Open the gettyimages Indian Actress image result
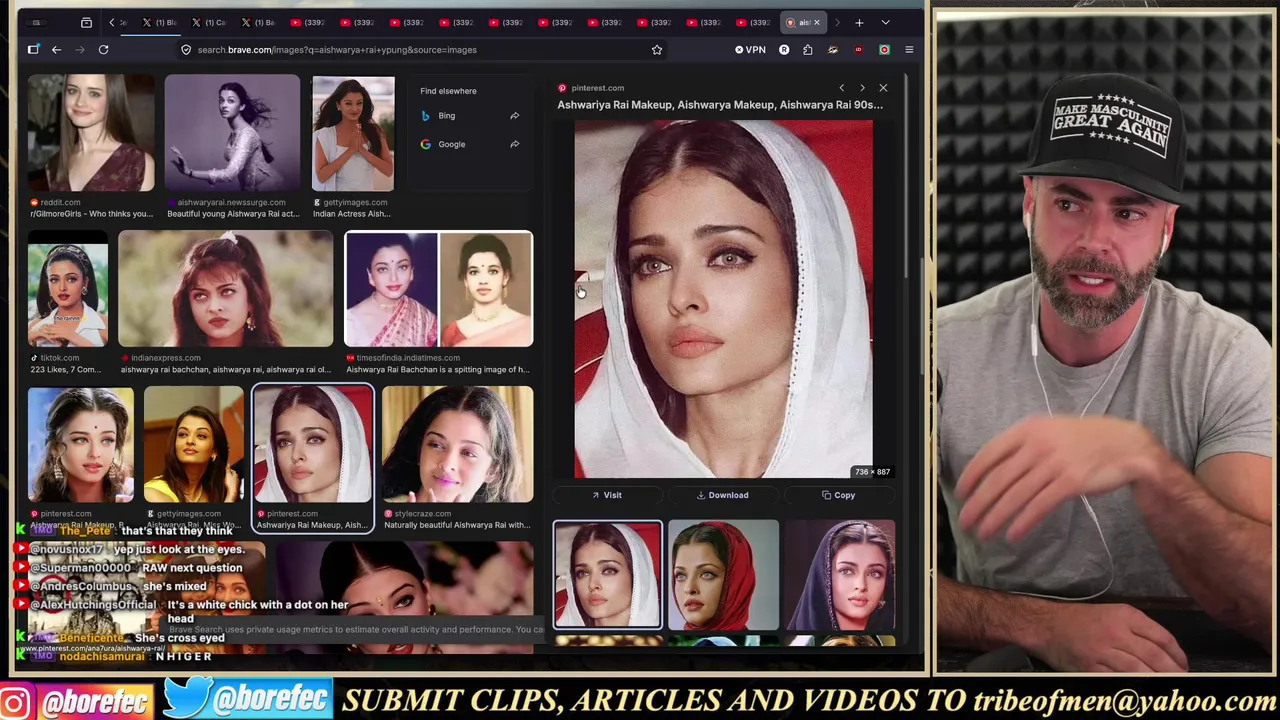The width and height of the screenshot is (1280, 720). 353,132
